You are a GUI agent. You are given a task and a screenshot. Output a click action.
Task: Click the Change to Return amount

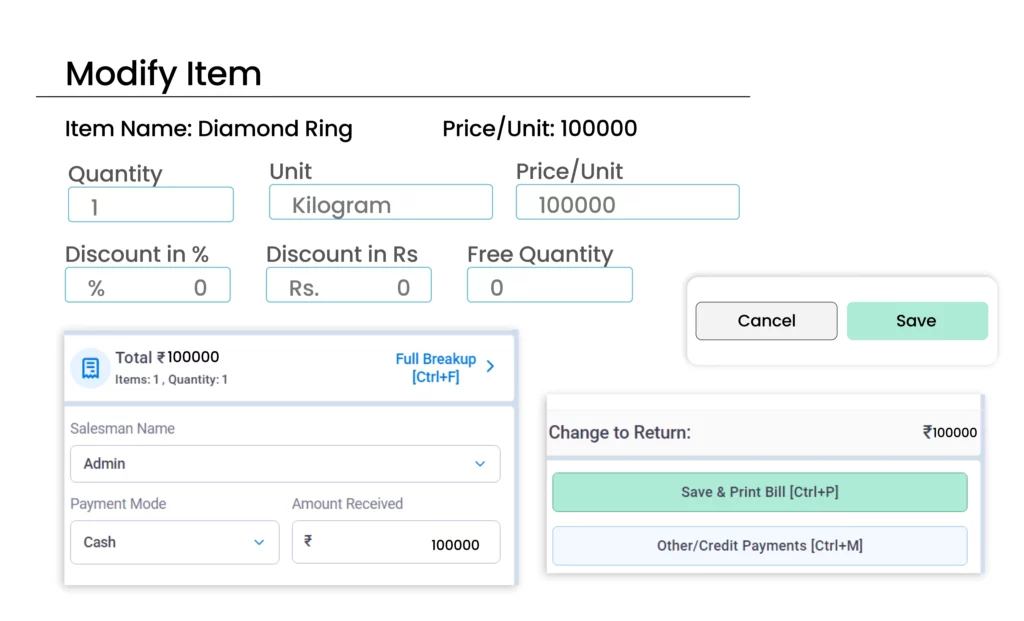[x=949, y=433]
